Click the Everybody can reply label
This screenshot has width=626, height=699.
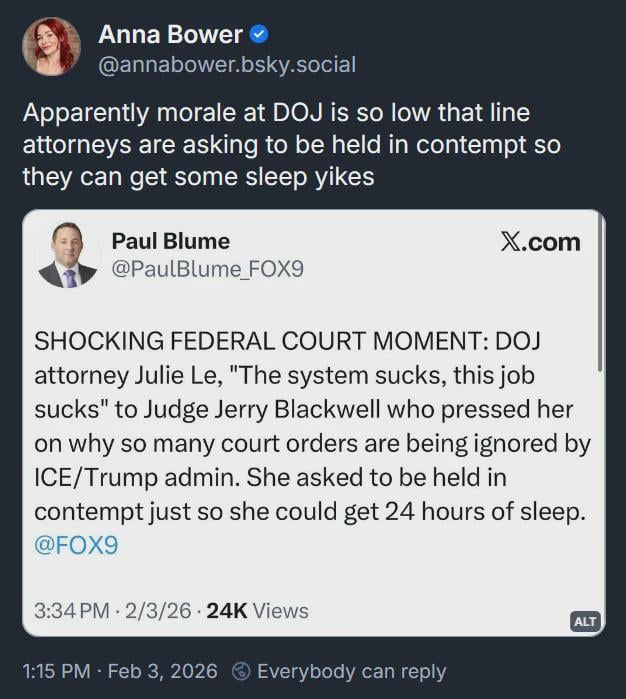coord(351,671)
